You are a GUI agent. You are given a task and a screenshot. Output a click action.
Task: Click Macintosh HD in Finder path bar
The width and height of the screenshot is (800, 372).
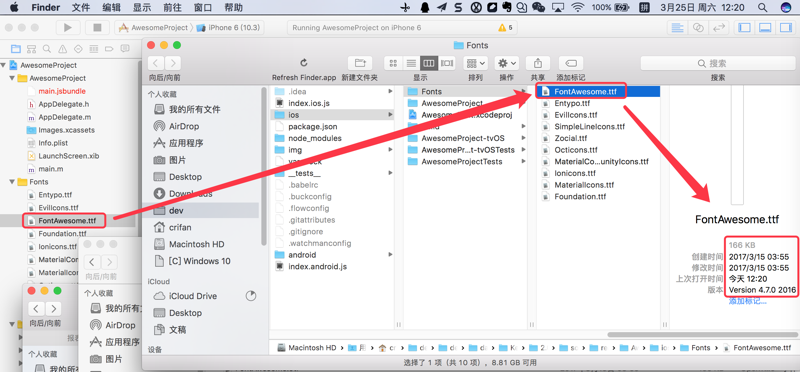coord(307,348)
